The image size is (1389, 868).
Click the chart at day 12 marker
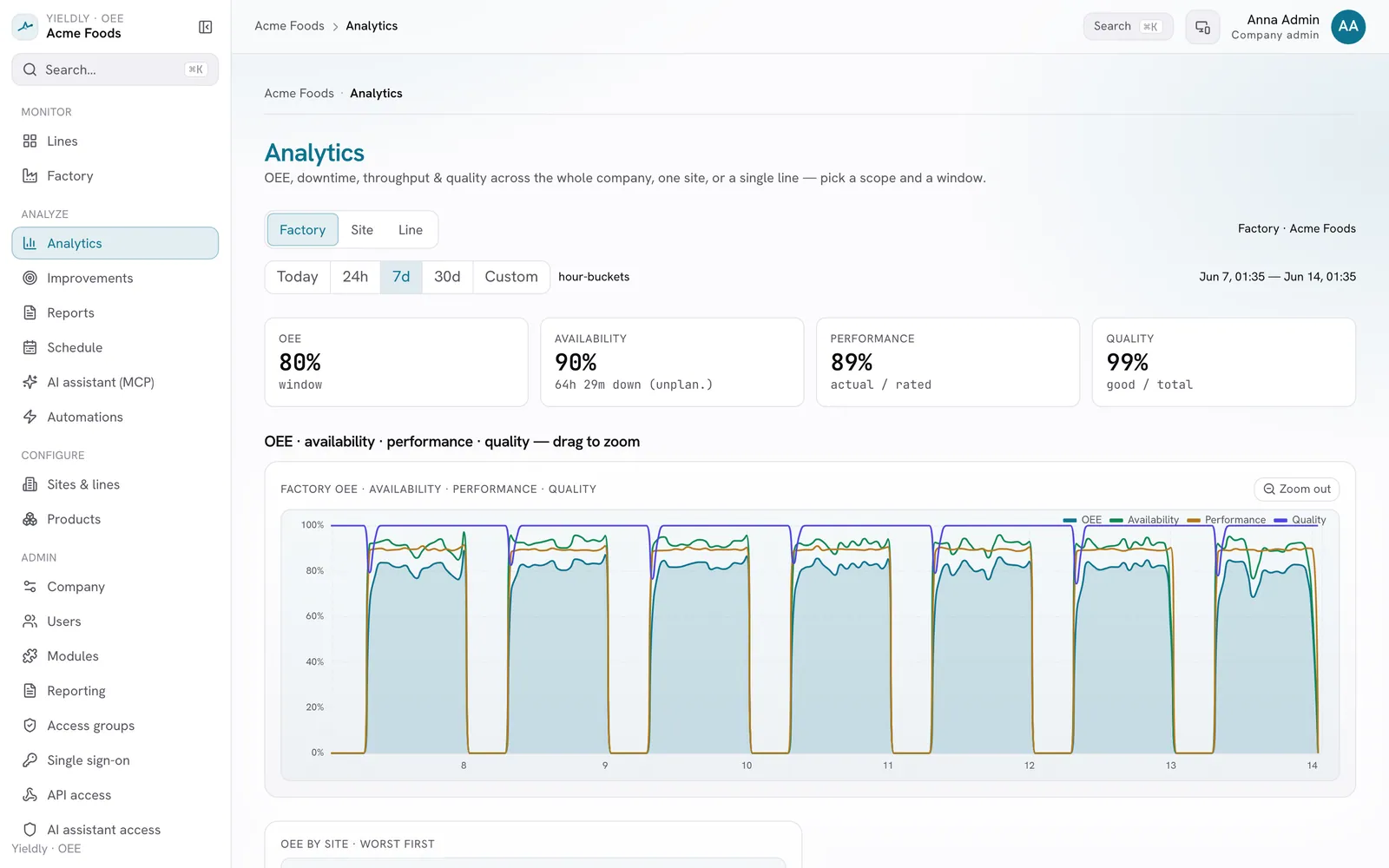tap(1030, 766)
